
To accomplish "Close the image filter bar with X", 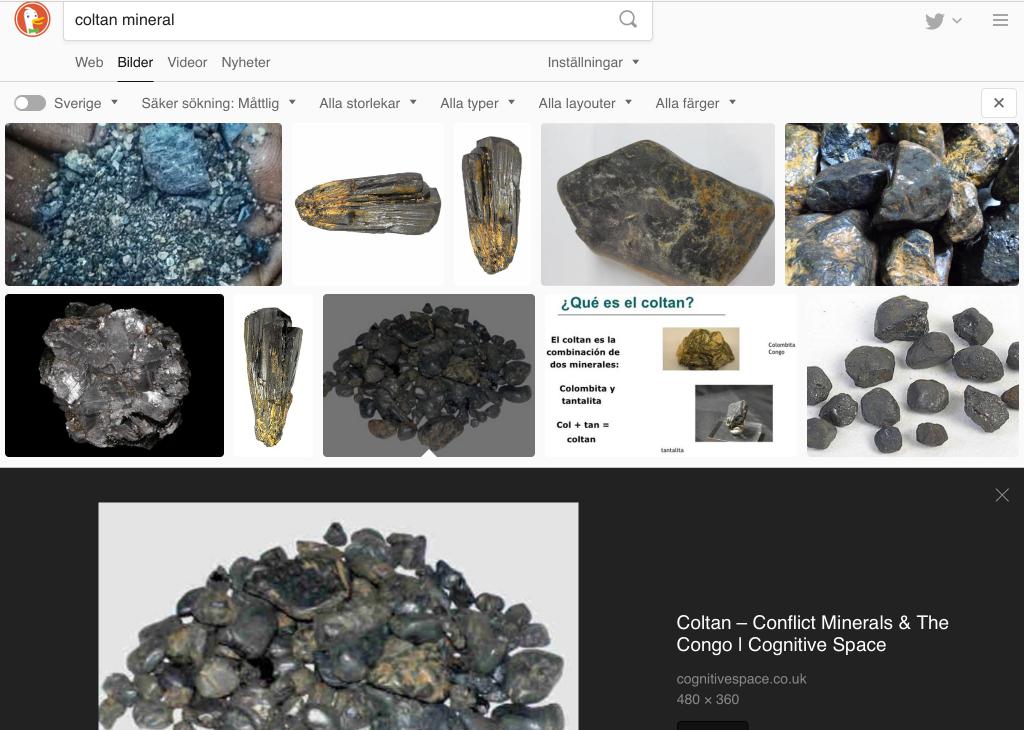I will click(x=998, y=103).
